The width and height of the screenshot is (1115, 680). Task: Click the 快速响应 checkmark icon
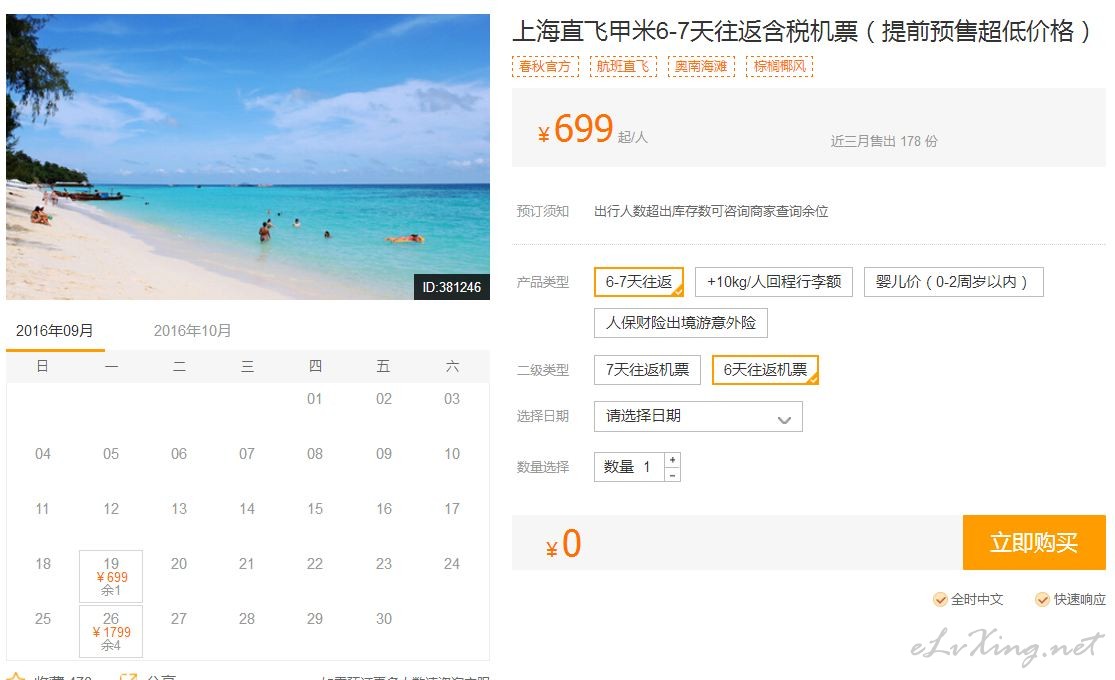click(1042, 600)
